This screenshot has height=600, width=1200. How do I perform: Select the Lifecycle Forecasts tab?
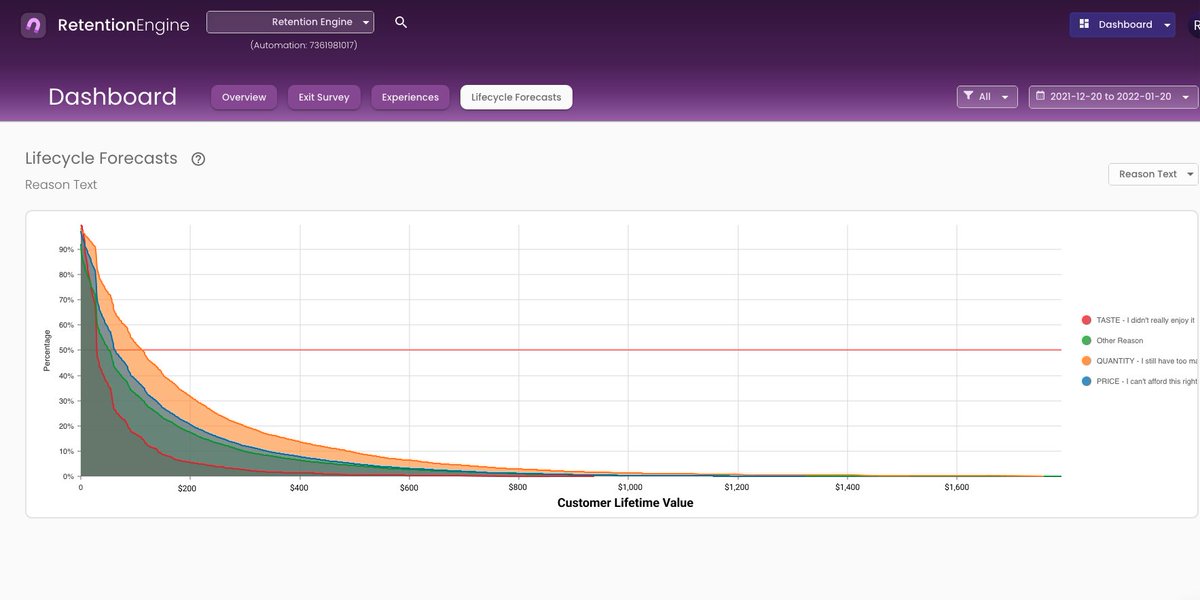tap(516, 97)
